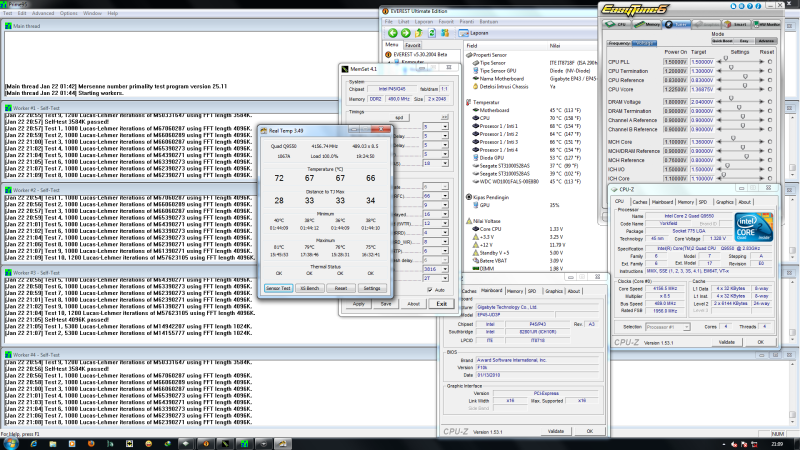Click the users icon in EVEREST toolbar
The height and width of the screenshot is (450, 800).
pyautogui.click(x=445, y=33)
